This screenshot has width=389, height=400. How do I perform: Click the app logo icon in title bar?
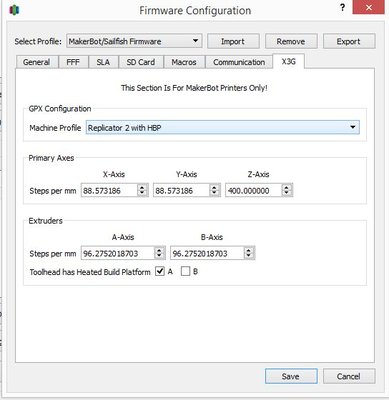click(14, 10)
